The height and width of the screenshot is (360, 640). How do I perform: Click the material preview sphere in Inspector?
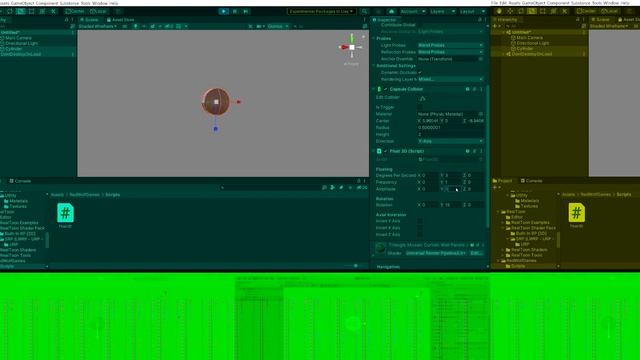tap(380, 248)
